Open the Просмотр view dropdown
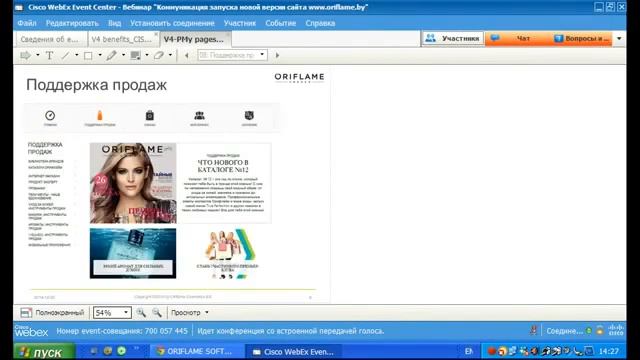The width and height of the screenshot is (640, 360). point(190,313)
